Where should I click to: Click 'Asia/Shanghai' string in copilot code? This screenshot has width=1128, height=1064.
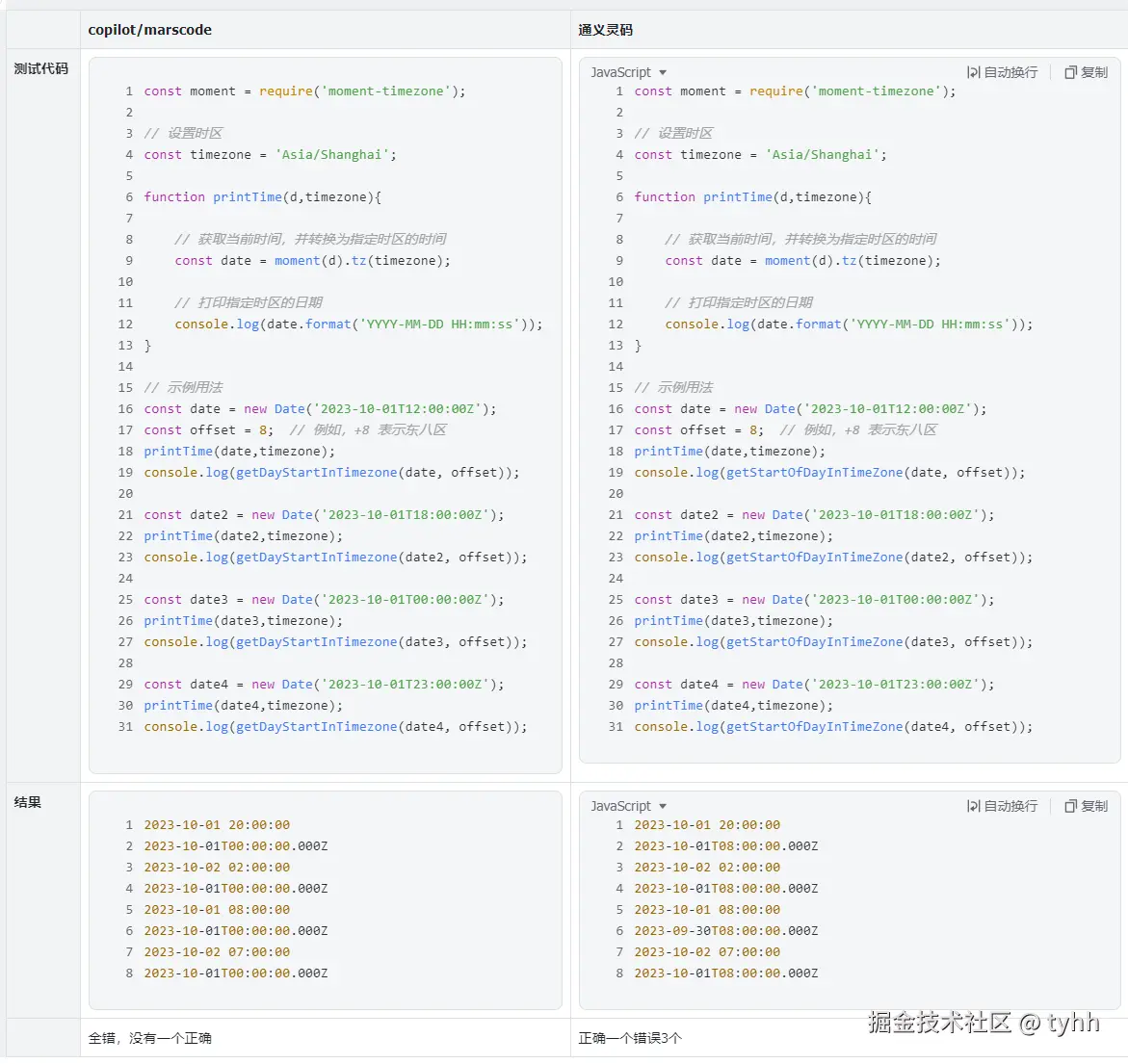[331, 155]
